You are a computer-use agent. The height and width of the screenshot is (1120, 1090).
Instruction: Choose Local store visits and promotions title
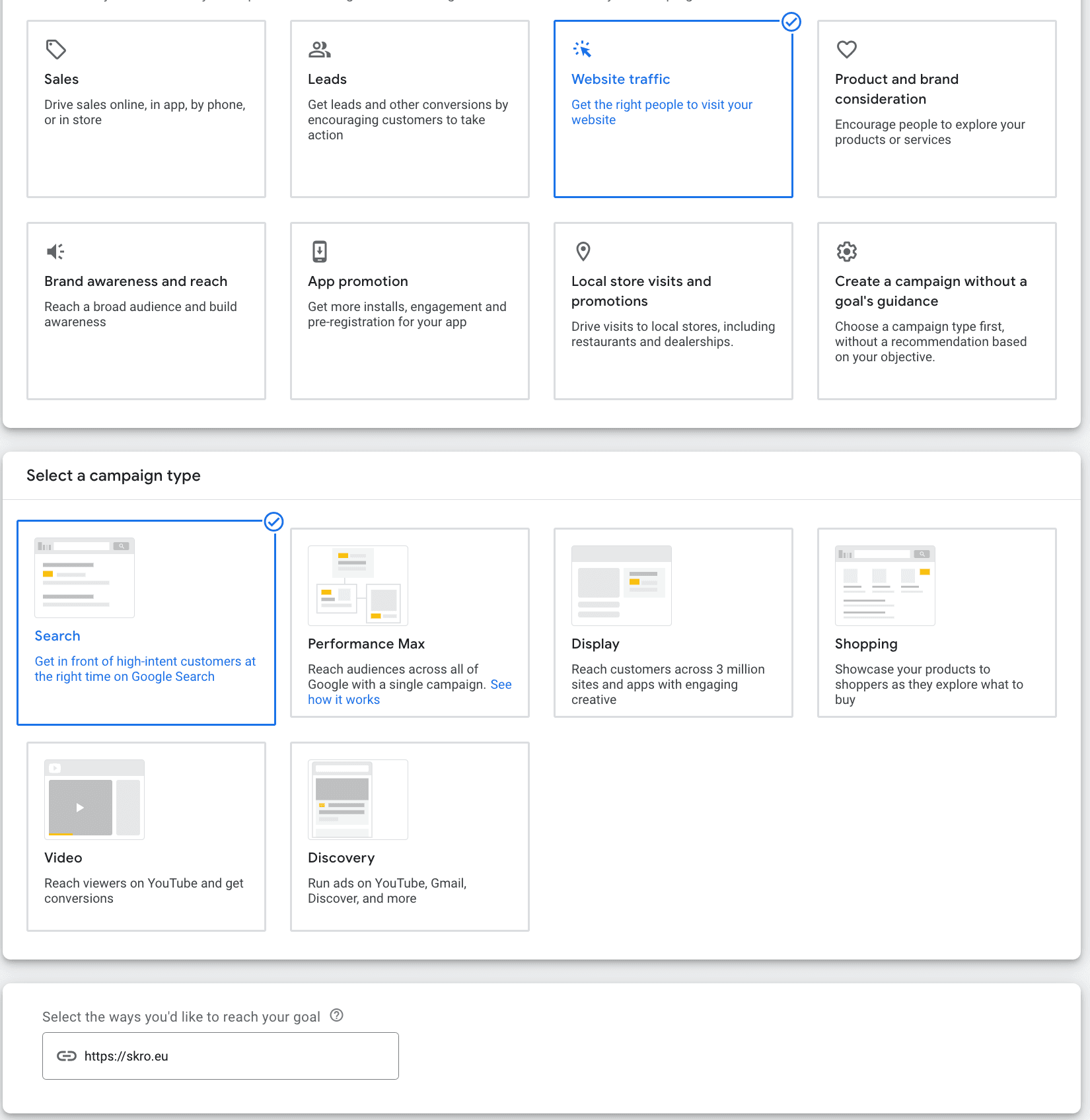point(641,291)
